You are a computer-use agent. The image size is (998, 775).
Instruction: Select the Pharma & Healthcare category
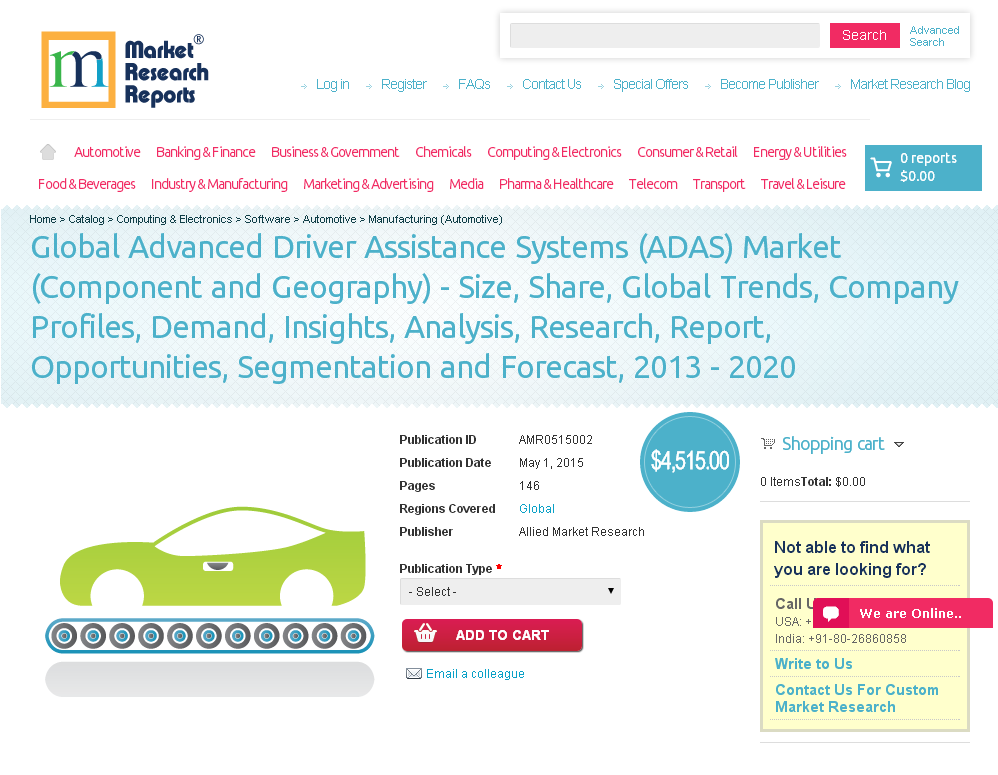click(556, 184)
